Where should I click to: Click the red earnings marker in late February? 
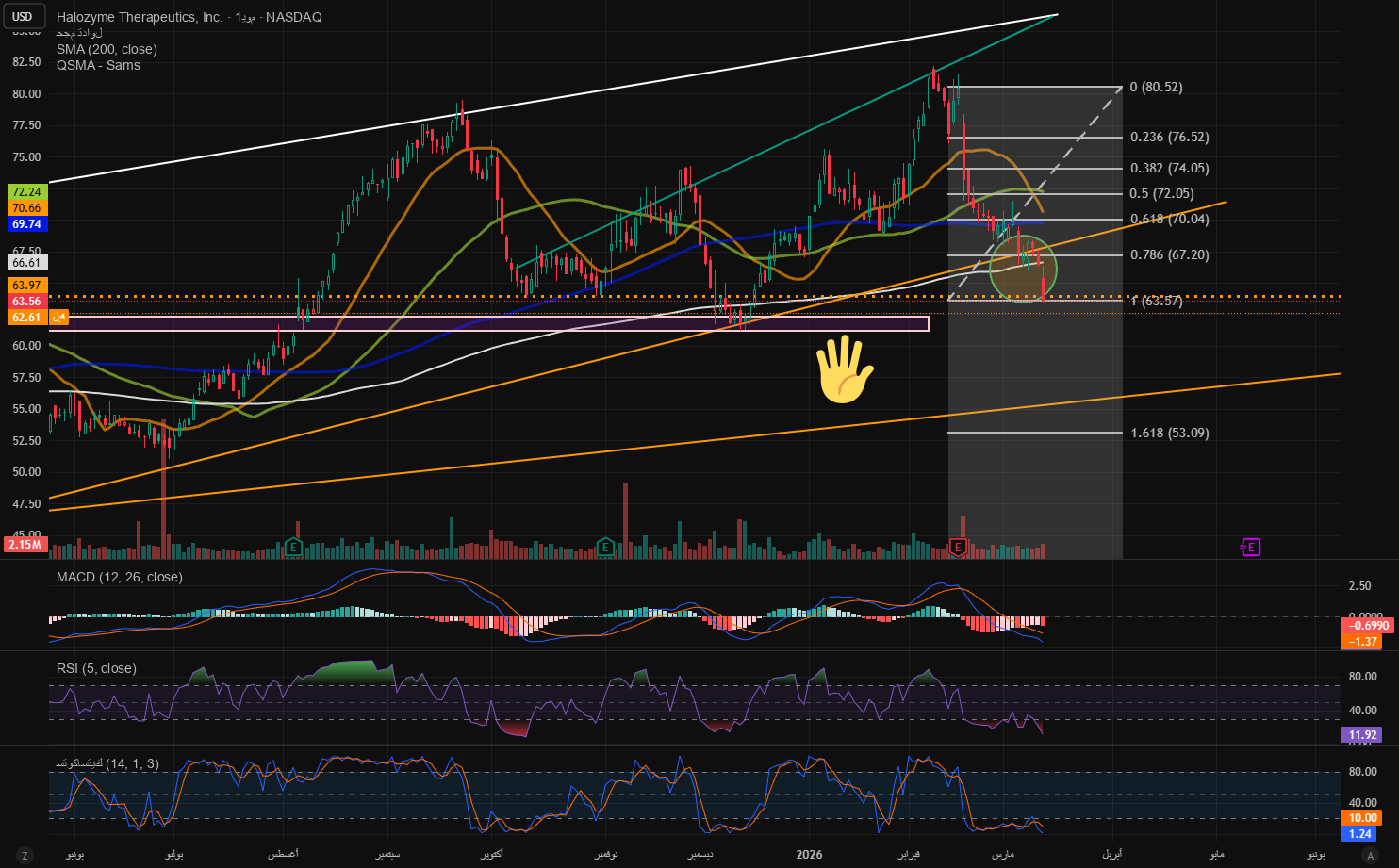point(958,547)
